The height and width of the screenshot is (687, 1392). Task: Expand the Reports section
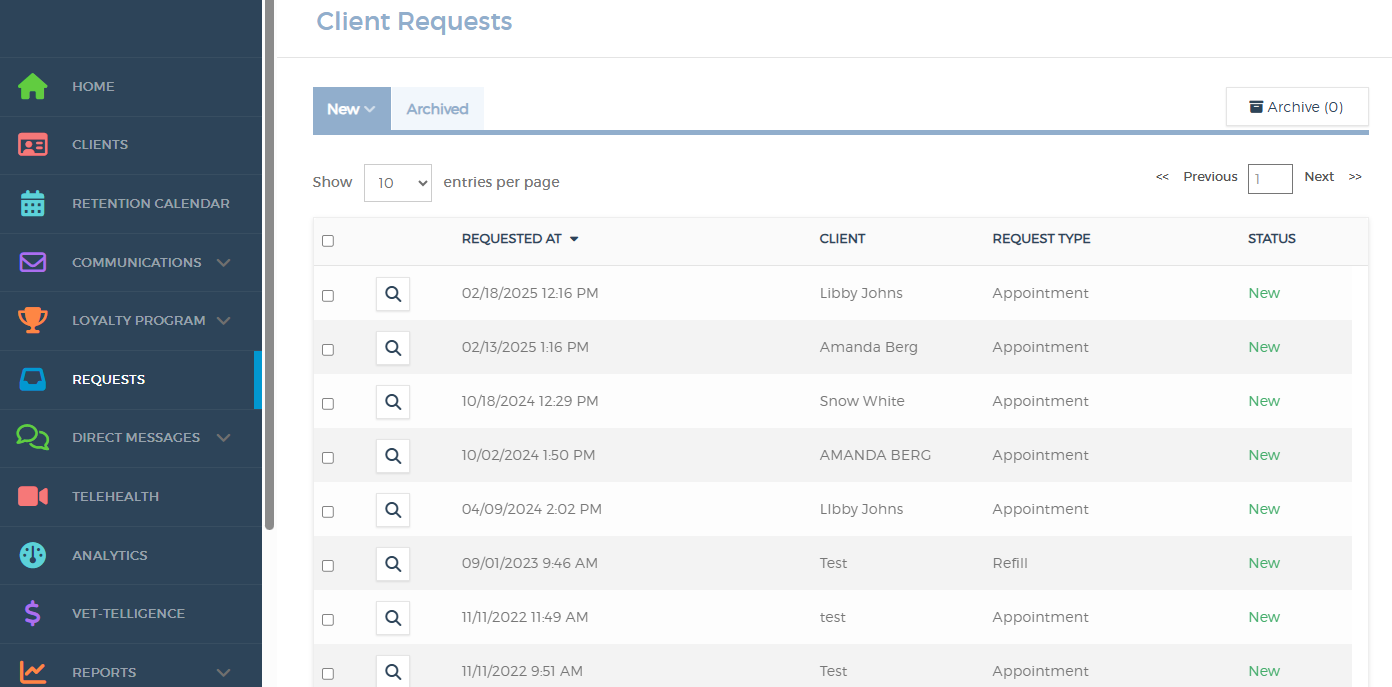pos(104,672)
